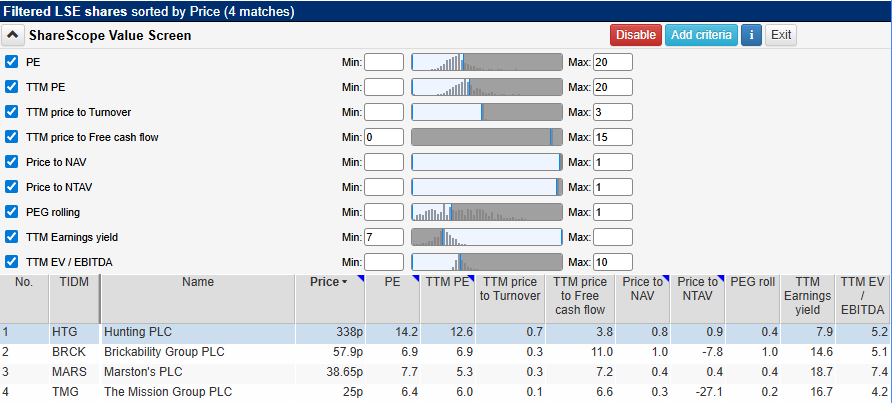This screenshot has height=403, width=892.
Task: Click the TTM price to Free cash flow Min field
Action: click(384, 137)
